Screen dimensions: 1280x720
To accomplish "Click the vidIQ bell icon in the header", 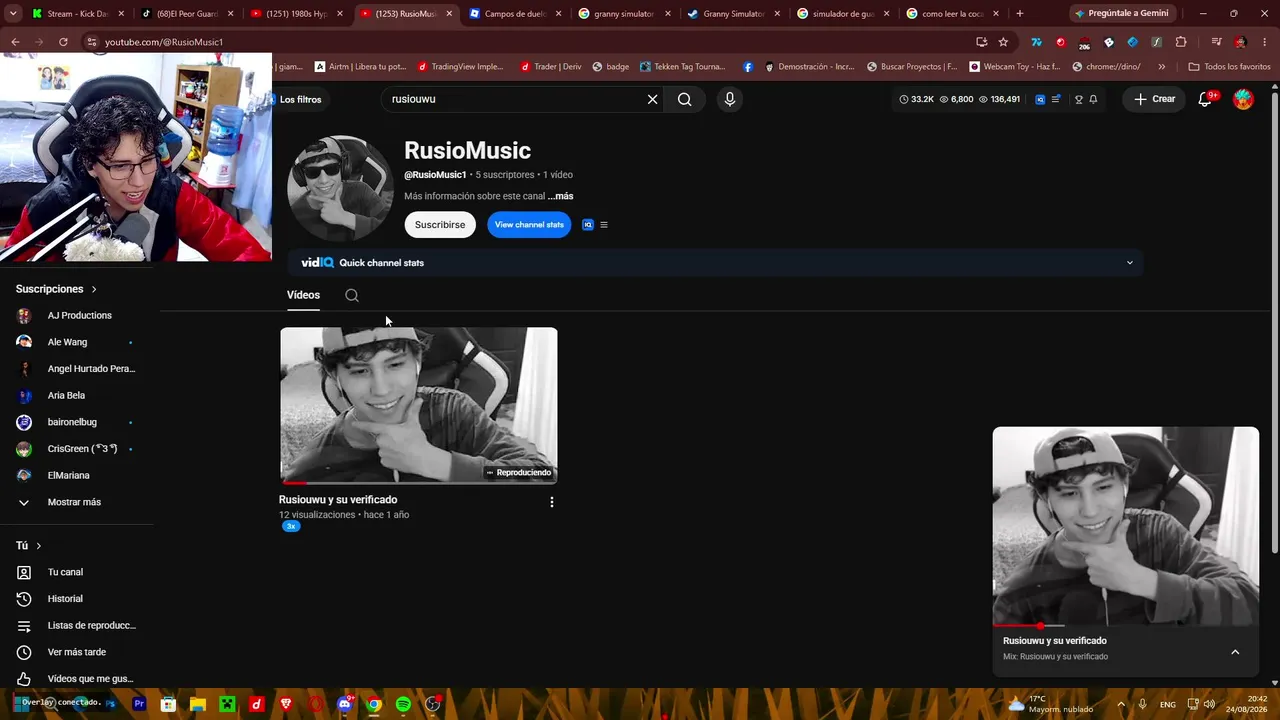I will pos(1093,99).
